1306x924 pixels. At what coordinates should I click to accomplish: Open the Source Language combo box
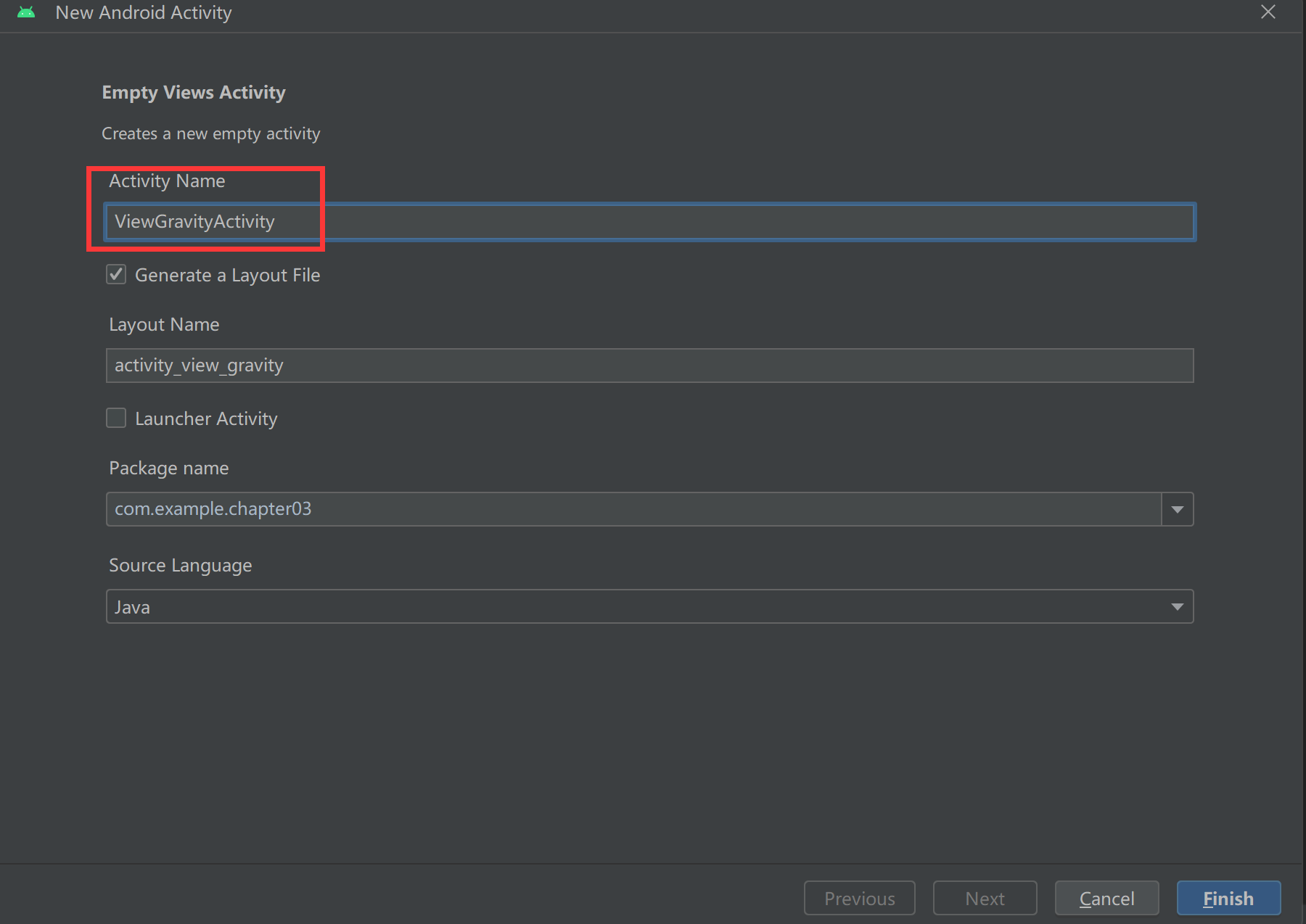pyautogui.click(x=649, y=606)
